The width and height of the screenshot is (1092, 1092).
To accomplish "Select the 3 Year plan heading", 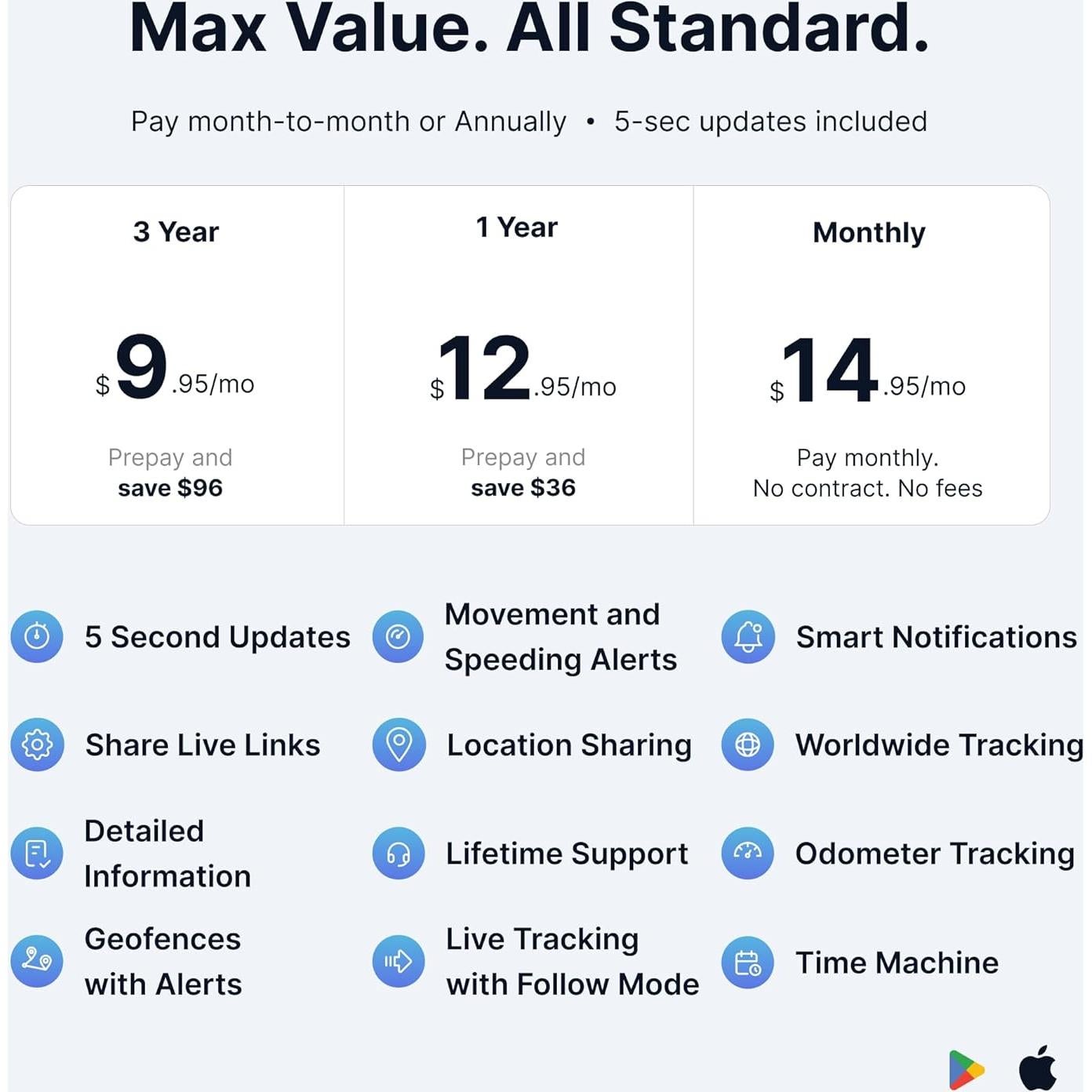I will point(176,232).
